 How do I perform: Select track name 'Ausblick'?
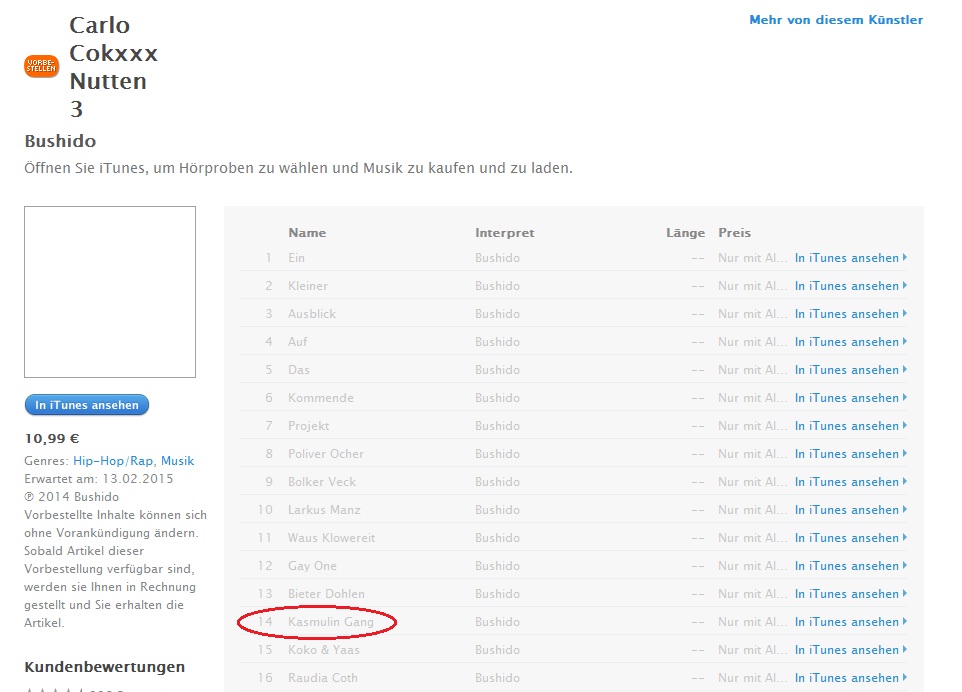[312, 313]
